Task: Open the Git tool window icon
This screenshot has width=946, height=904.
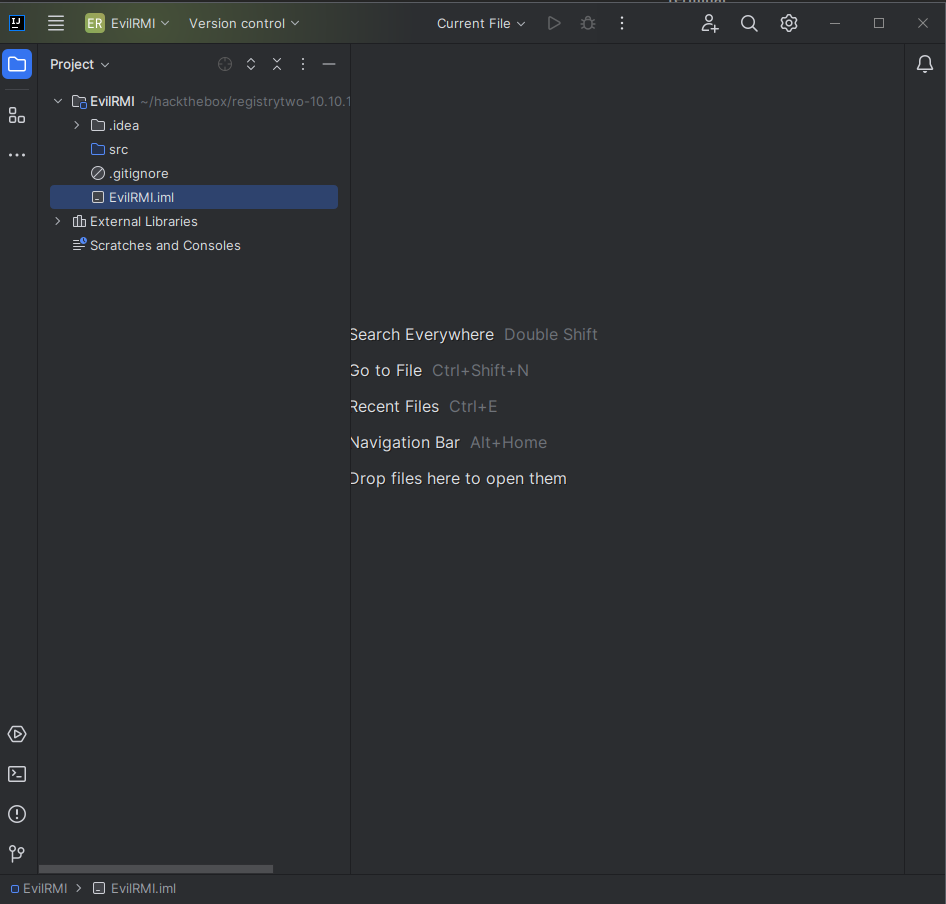Action: [17, 854]
